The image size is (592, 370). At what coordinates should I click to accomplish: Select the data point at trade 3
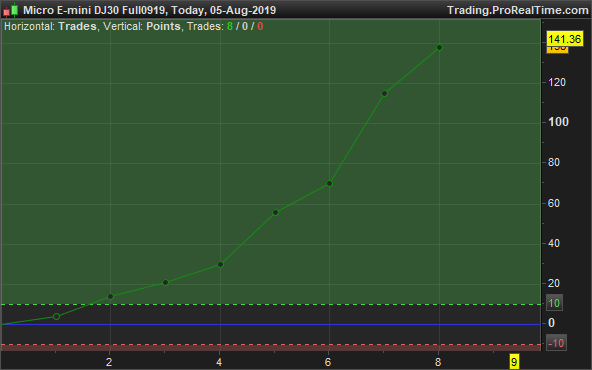[x=165, y=282]
